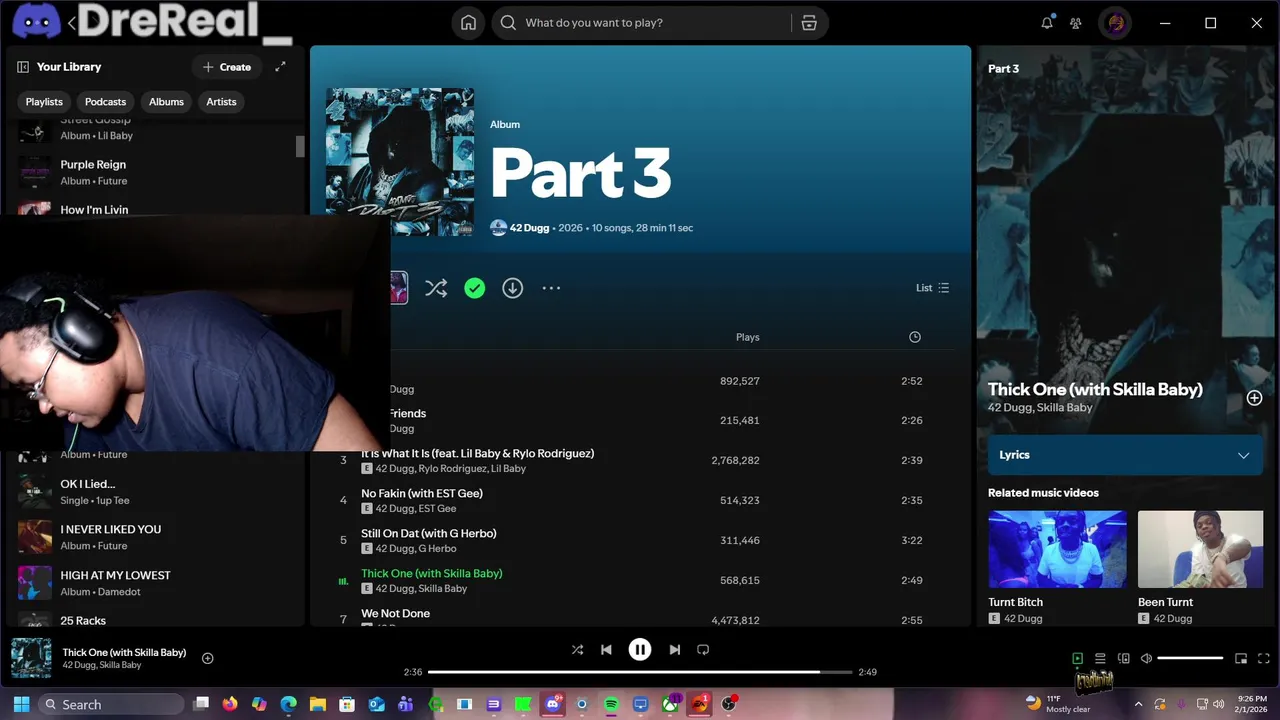Screen dimensions: 1280x720
Task: Open the play queue
Action: pyautogui.click(x=1100, y=658)
